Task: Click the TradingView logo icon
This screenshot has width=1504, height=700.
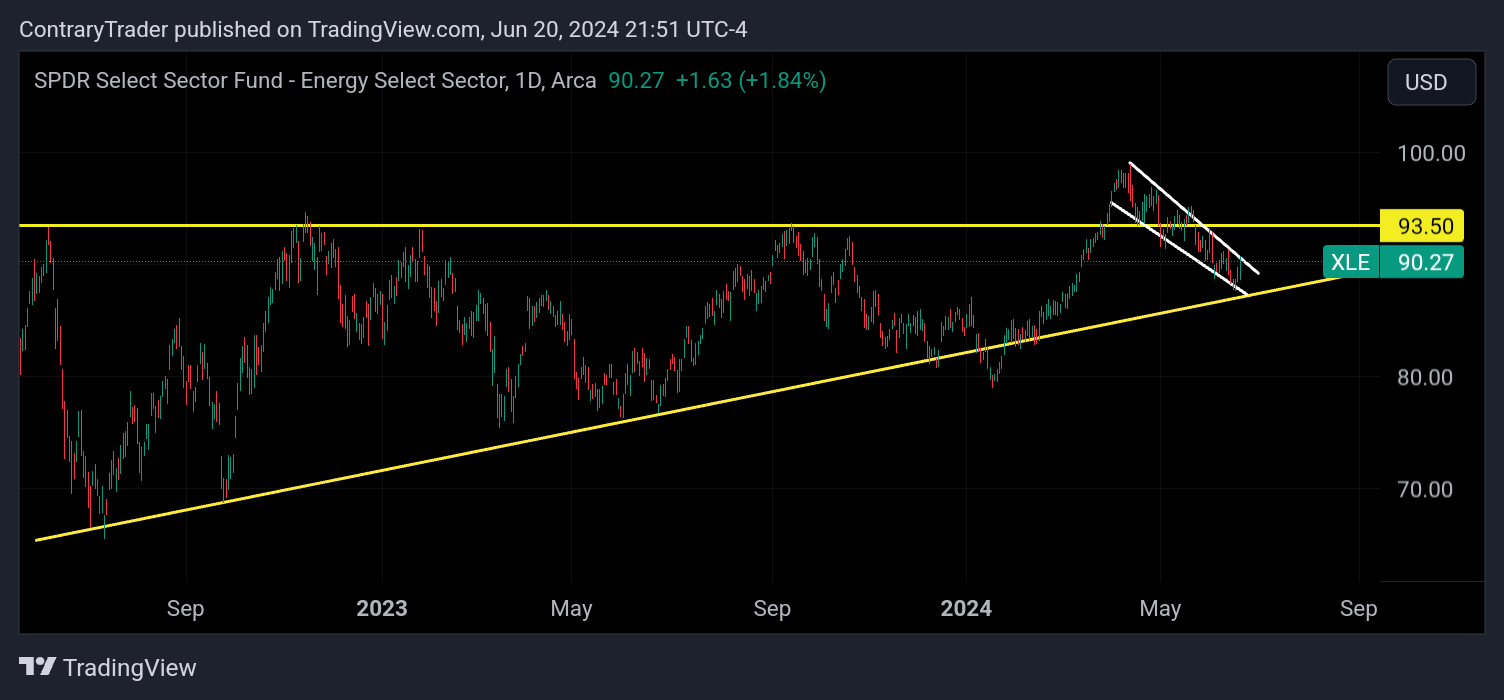Action: [37, 667]
